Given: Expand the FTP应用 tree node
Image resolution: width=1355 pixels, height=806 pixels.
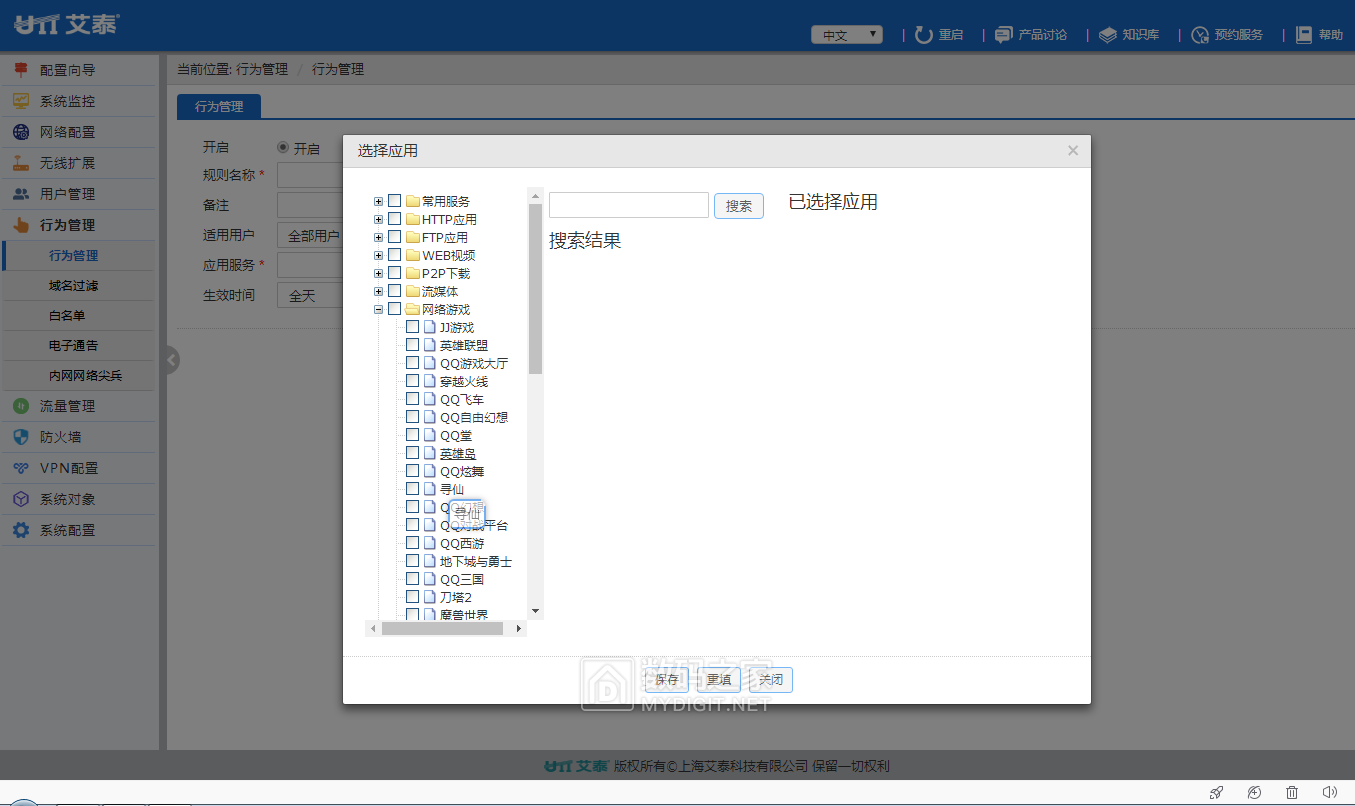Looking at the screenshot, I should [378, 237].
